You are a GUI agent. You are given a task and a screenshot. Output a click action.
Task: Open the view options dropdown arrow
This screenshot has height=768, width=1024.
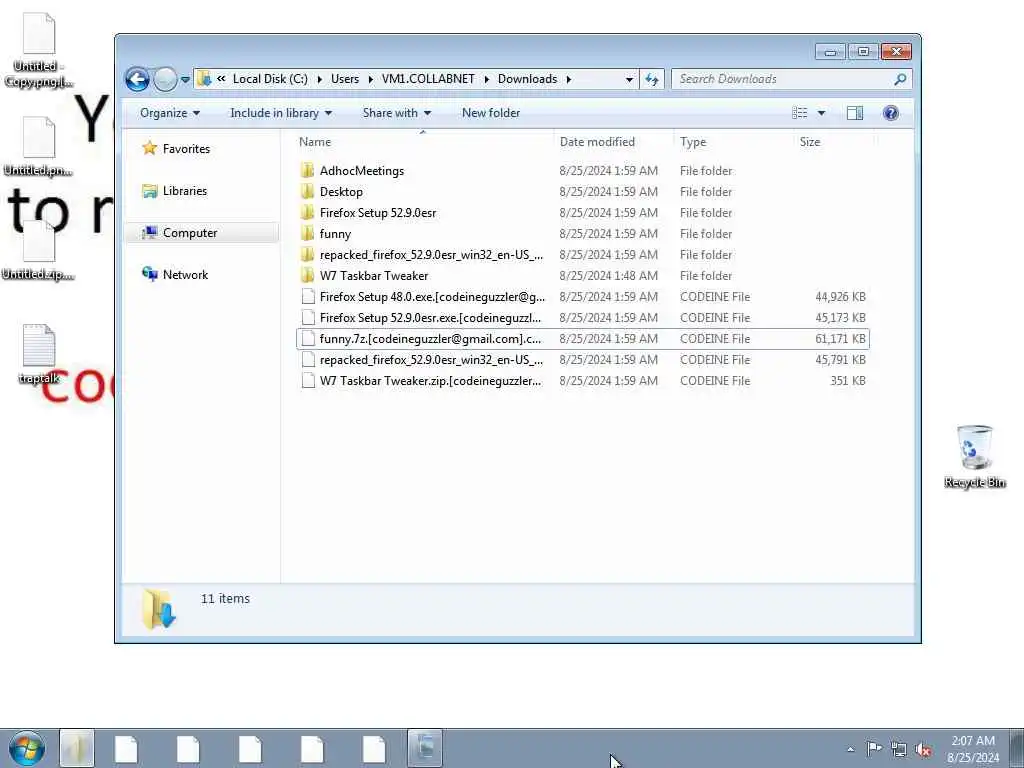821,113
